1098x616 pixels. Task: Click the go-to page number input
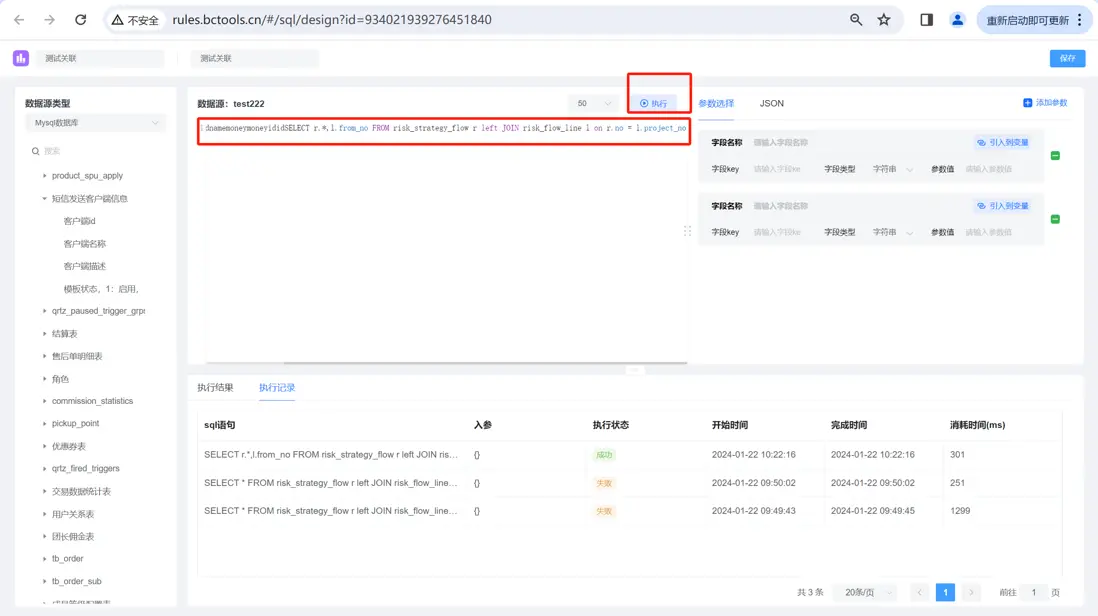click(x=1033, y=592)
